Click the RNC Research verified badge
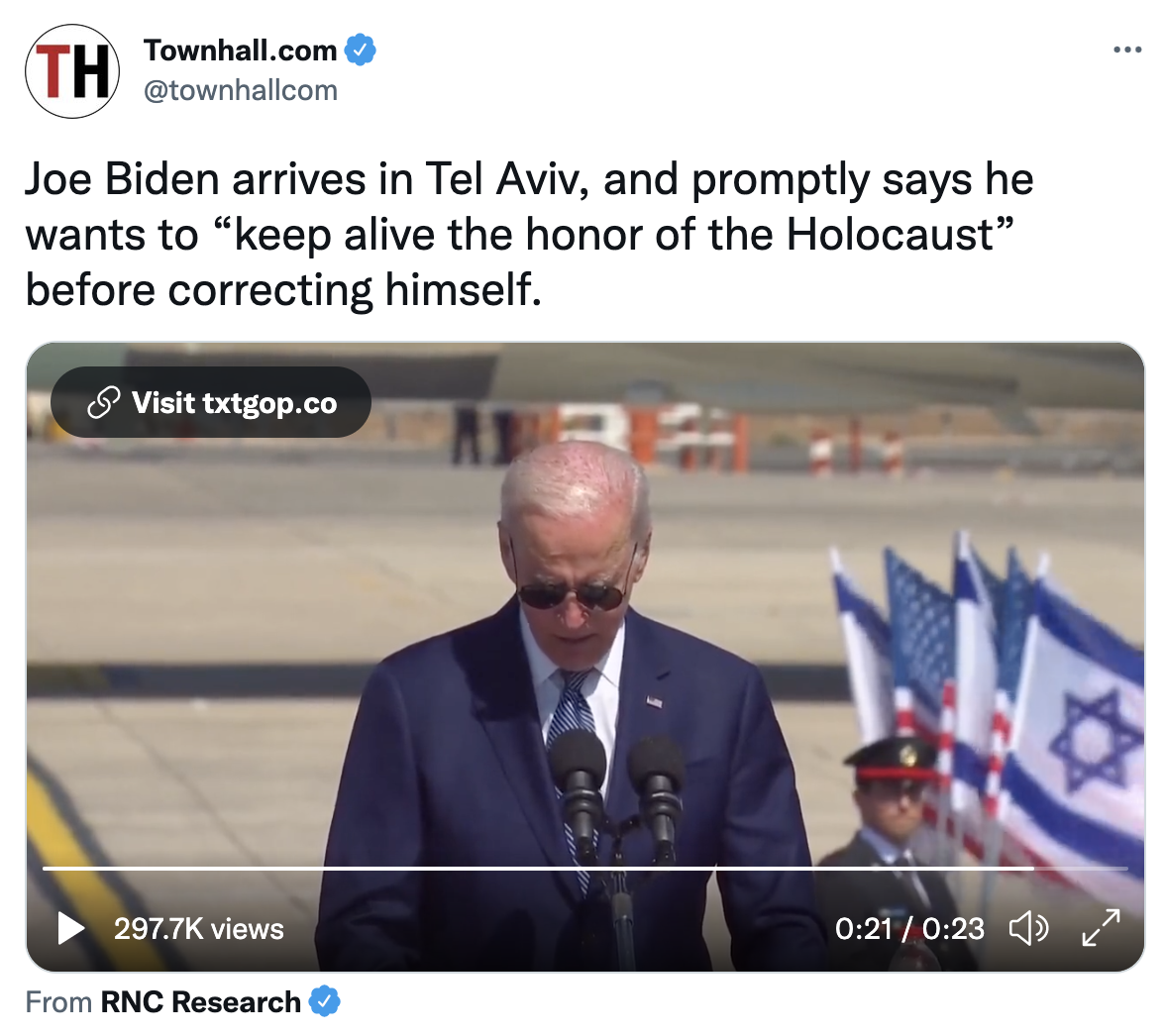The width and height of the screenshot is (1165, 1036). [x=325, y=1001]
